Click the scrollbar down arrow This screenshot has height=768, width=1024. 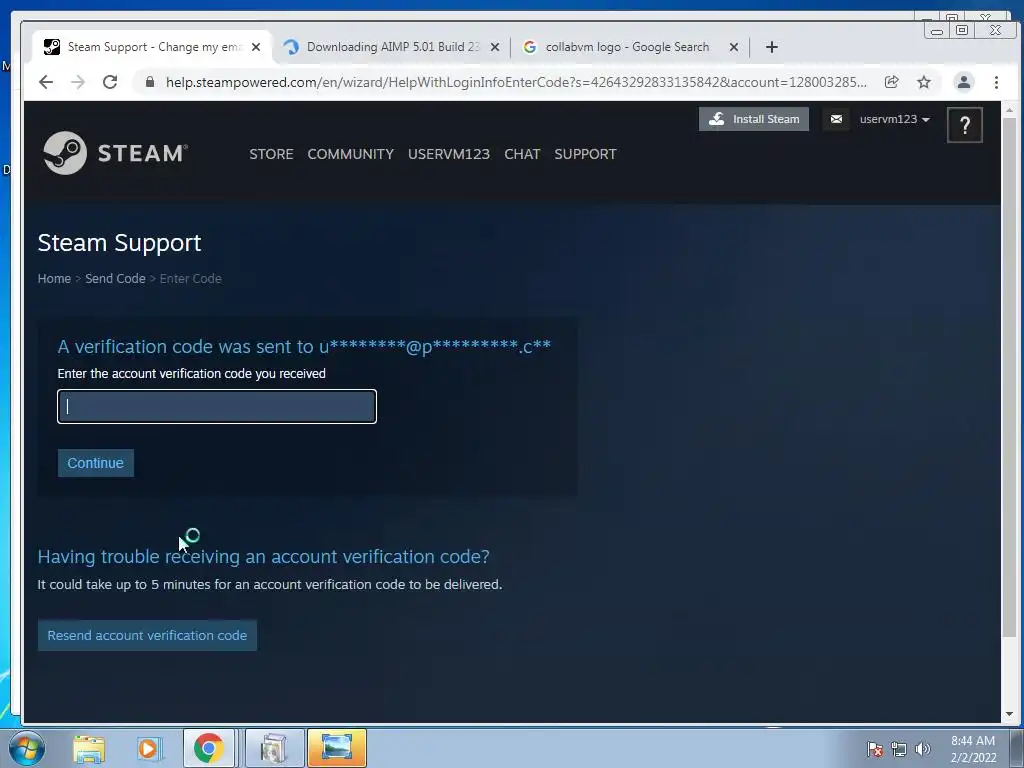[1009, 714]
